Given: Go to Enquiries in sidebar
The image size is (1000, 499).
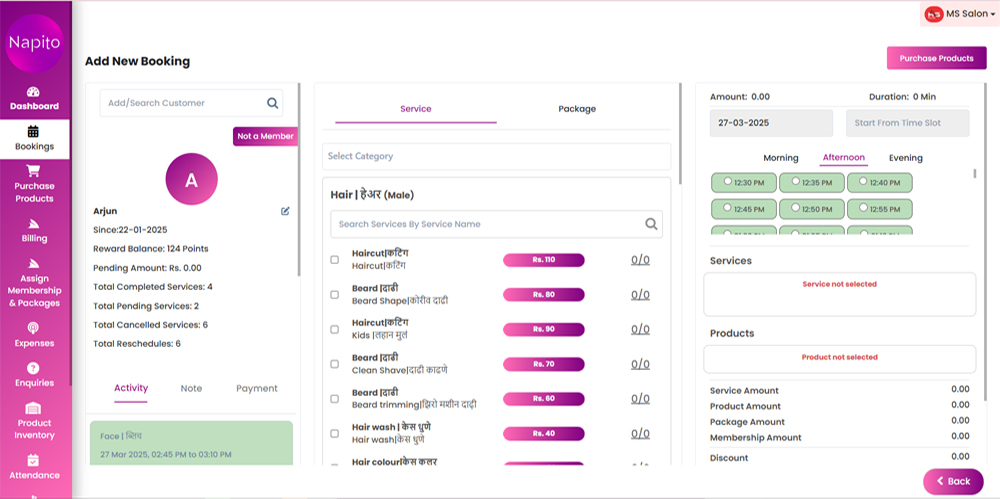Looking at the screenshot, I should (x=34, y=368).
